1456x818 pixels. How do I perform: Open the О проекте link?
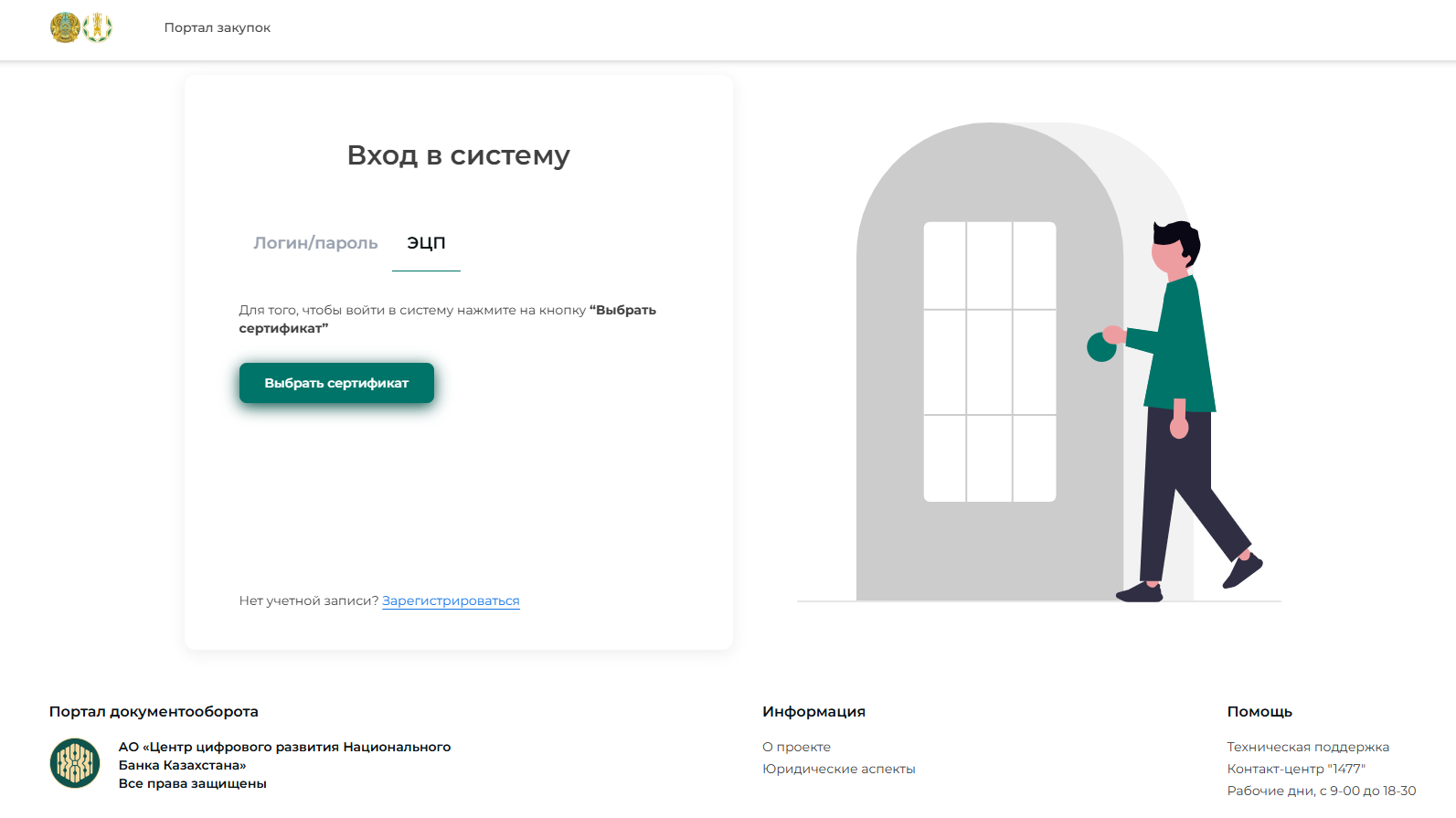[x=796, y=747]
